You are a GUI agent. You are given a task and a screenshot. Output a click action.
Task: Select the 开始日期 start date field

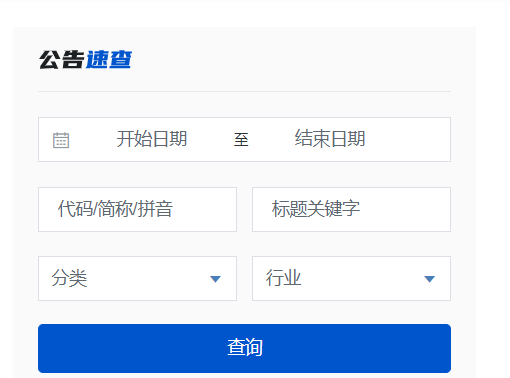pos(152,139)
